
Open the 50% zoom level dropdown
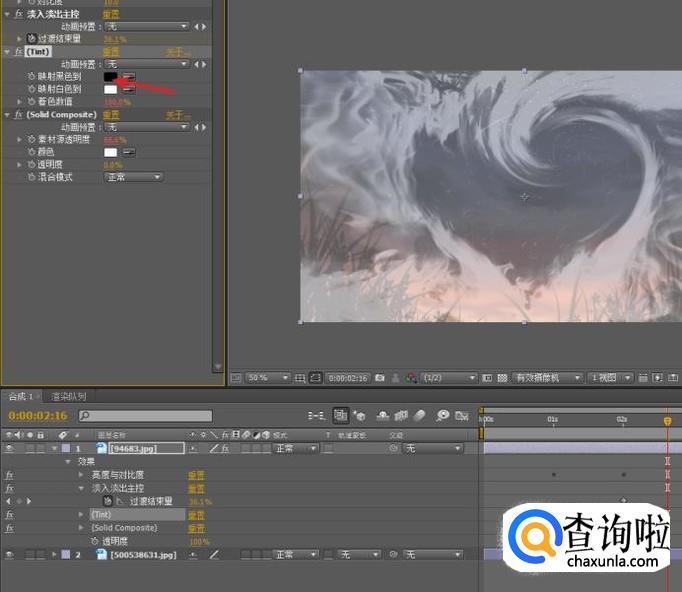coord(268,378)
